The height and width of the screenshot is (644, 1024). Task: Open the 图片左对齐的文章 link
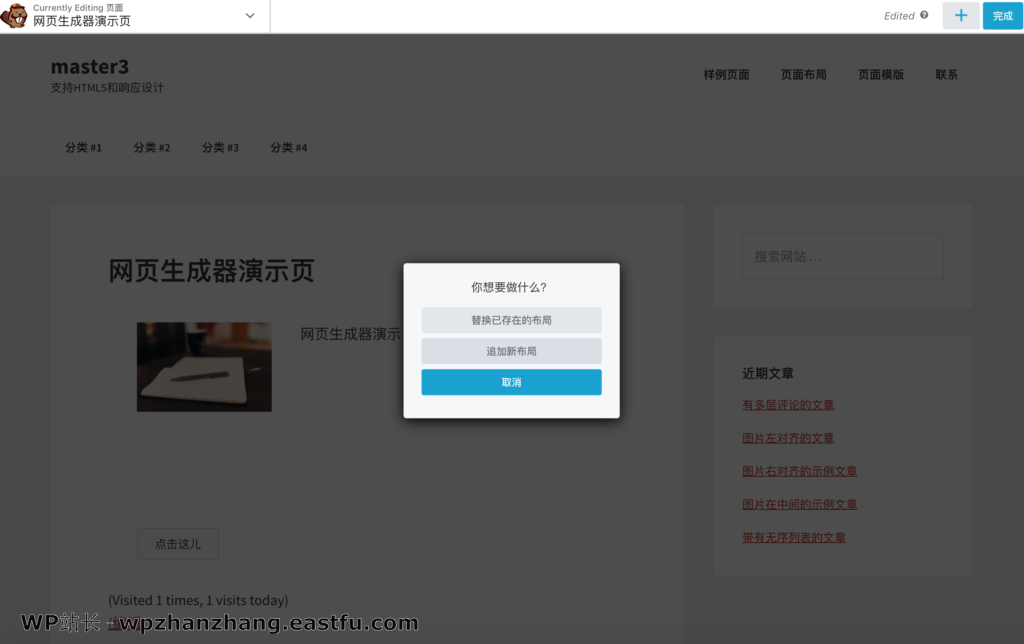click(x=787, y=438)
